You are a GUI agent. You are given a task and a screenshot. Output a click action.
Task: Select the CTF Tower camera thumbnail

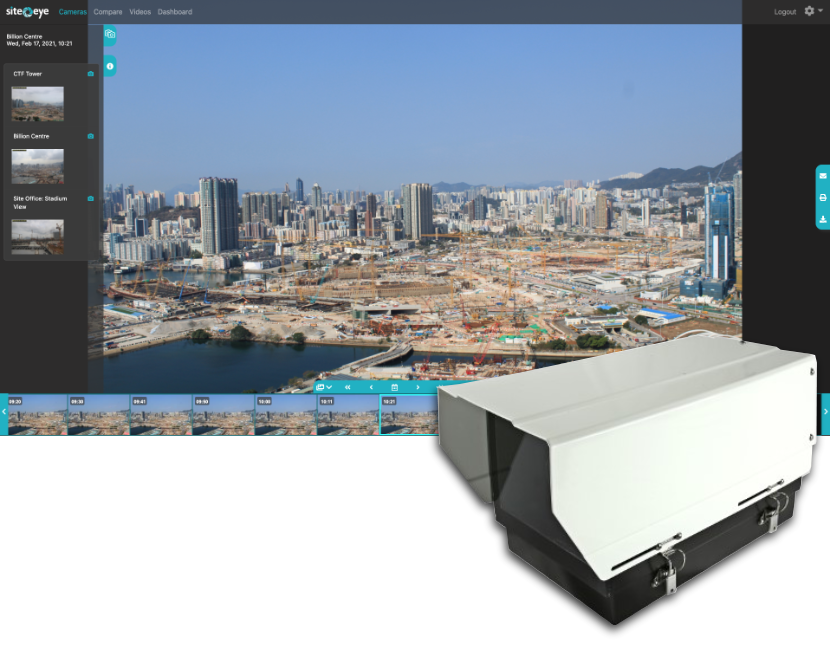click(x=37, y=104)
